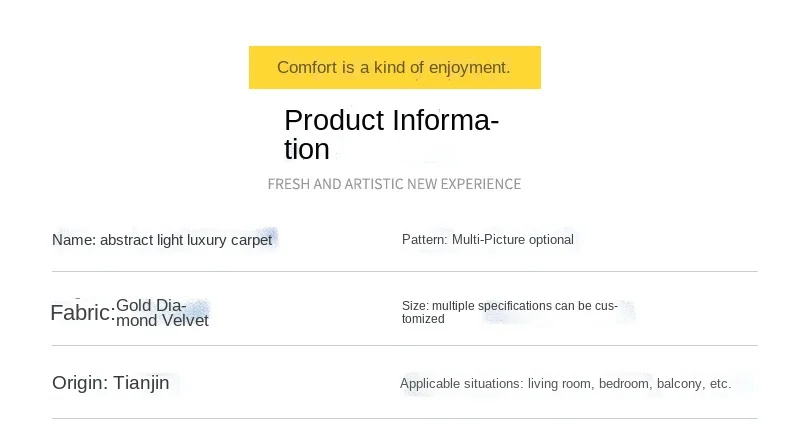Click the 'Pattern: Multi-Picture optional' text
Image resolution: width=790 pixels, height=437 pixels.
(x=488, y=239)
